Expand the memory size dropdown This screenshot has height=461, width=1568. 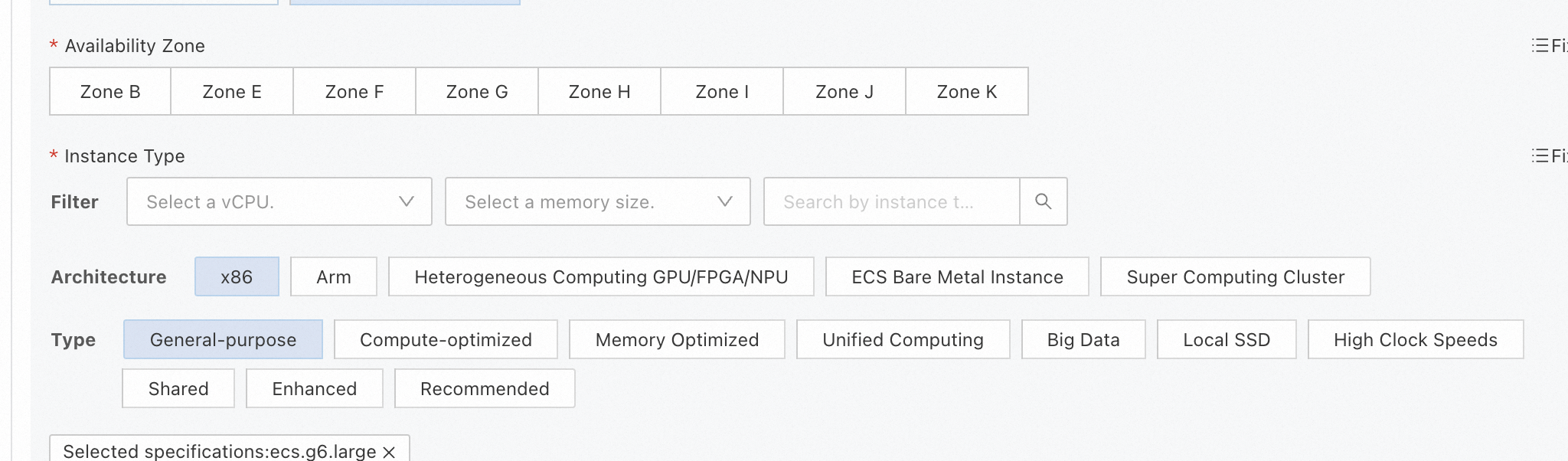(597, 201)
